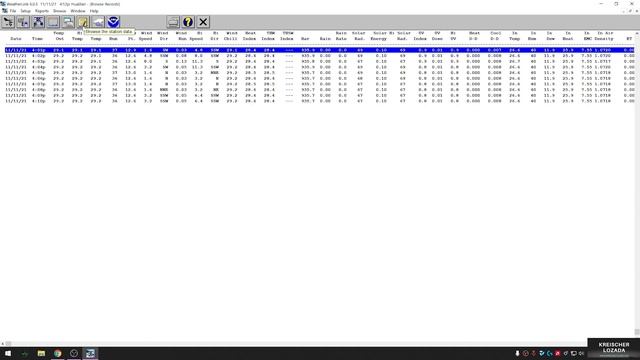Open the Windows Start menu
Screen dimensions: 640x360
pyautogui.click(x=8, y=353)
